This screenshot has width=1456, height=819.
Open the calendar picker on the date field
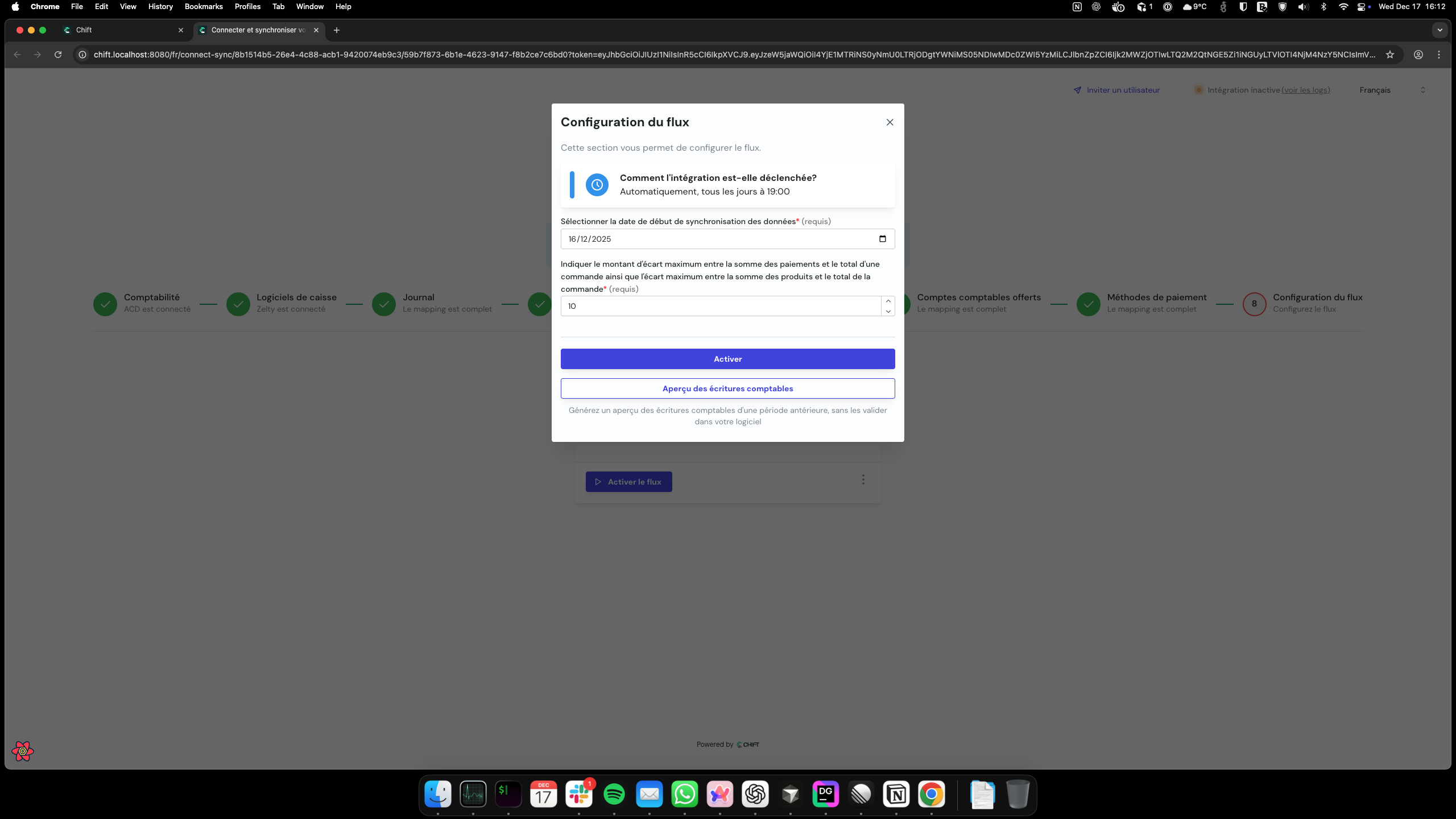(x=882, y=238)
